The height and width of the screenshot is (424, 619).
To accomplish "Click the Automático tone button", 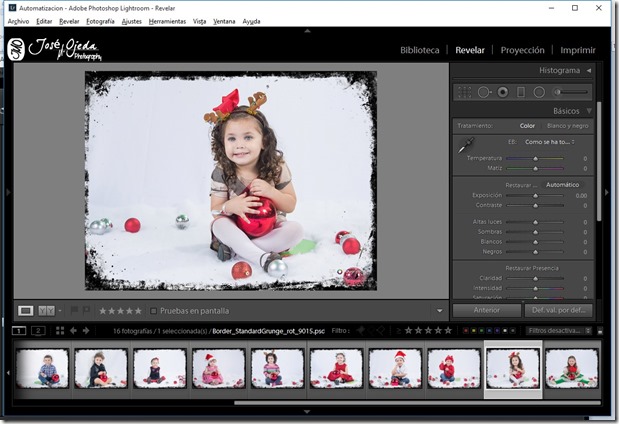I will [563, 184].
